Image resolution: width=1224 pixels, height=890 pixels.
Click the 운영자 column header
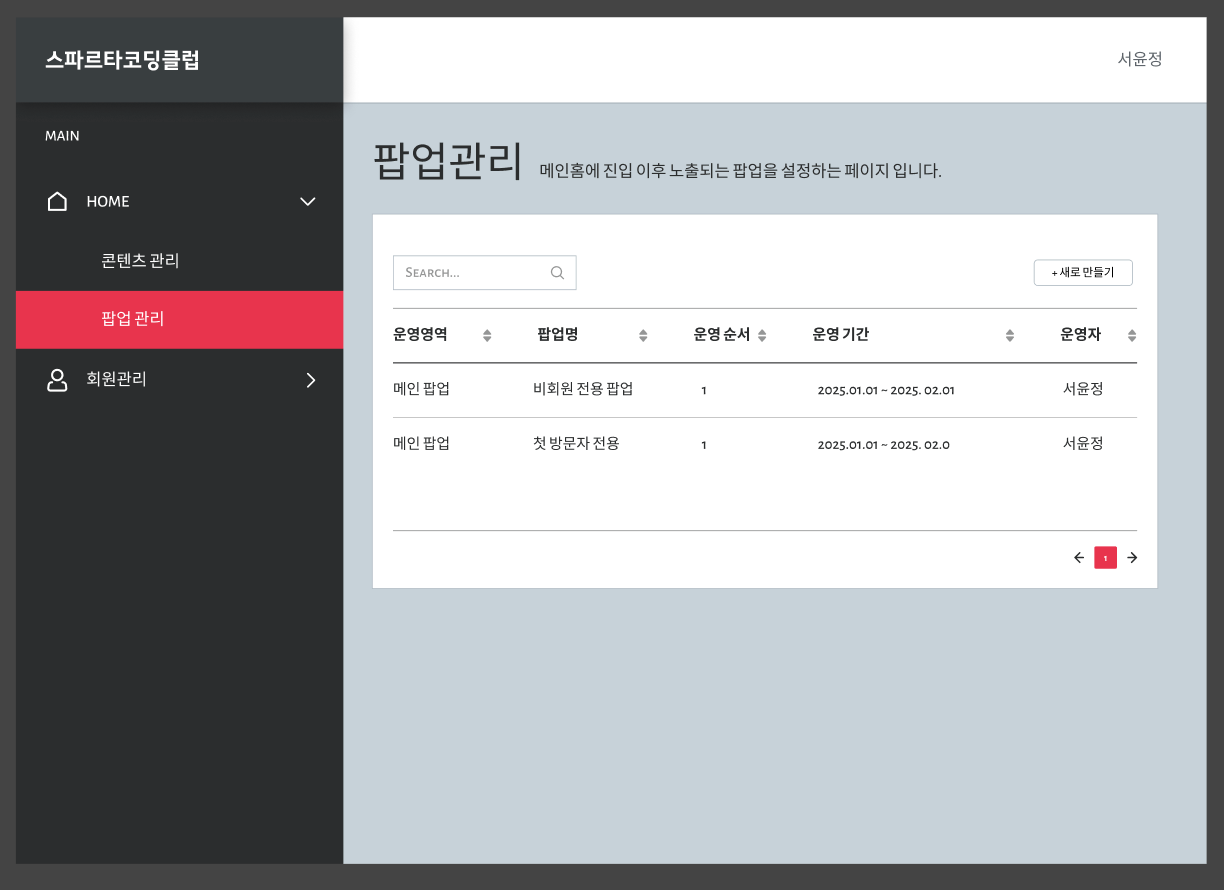pos(1081,335)
